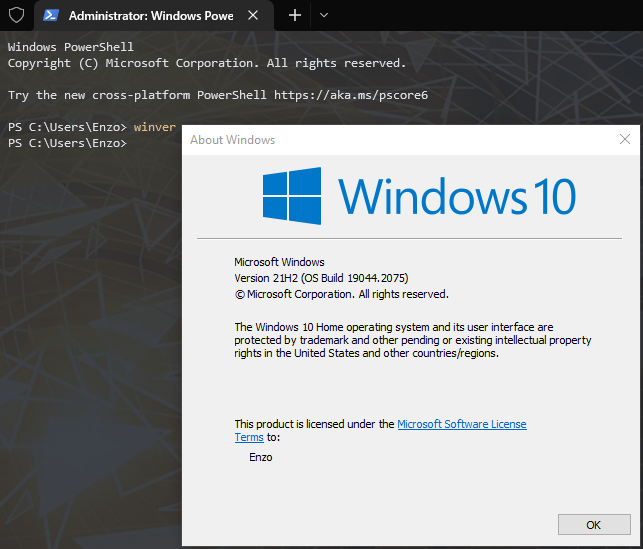Click the Windows 10 Home trademark paragraph
The image size is (643, 549).
click(413, 340)
